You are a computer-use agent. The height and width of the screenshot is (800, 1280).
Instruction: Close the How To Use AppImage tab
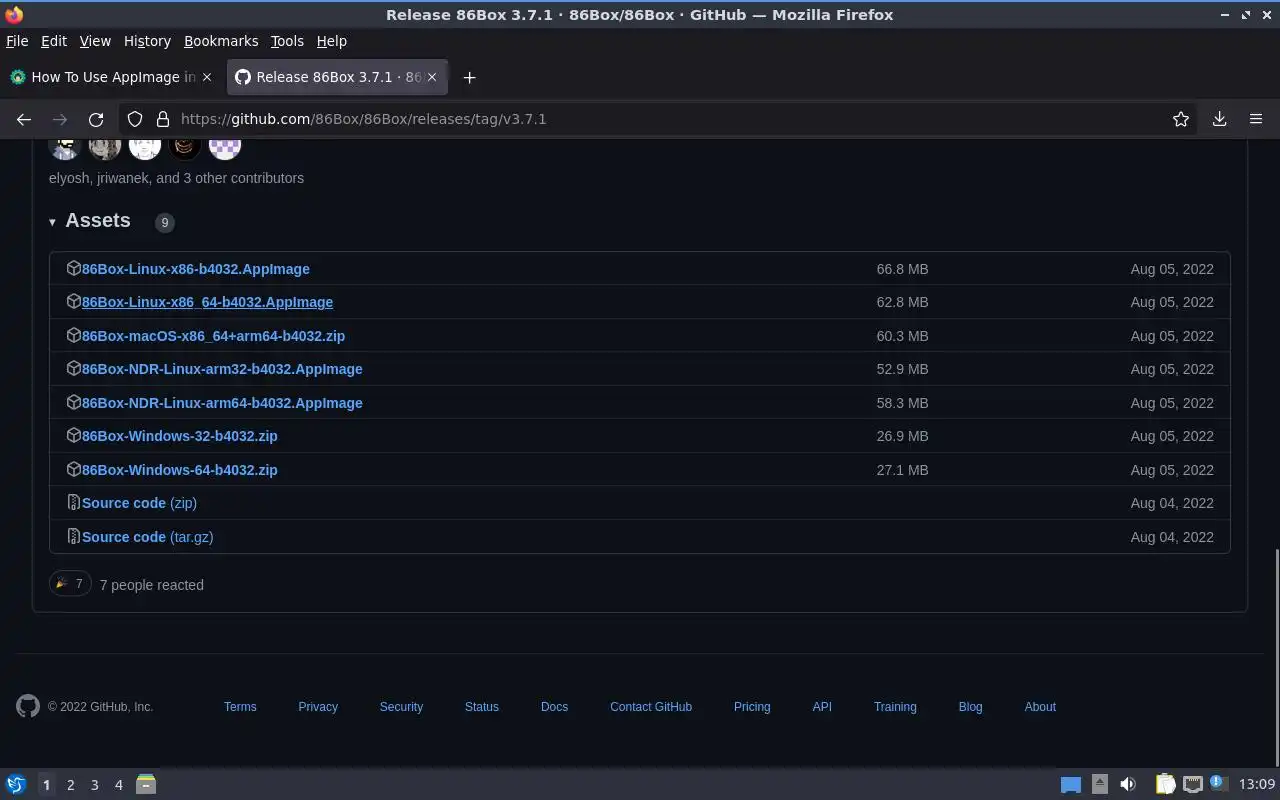click(x=207, y=77)
